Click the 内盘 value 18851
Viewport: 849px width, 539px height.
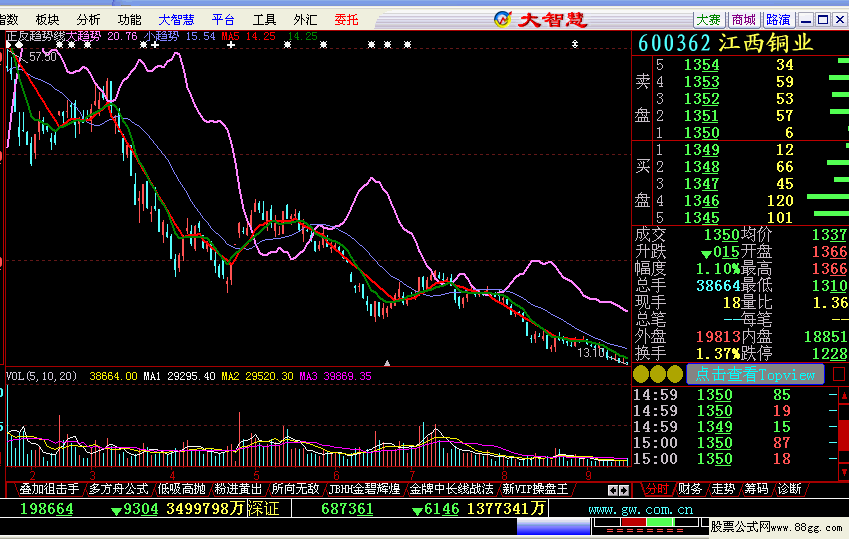826,336
